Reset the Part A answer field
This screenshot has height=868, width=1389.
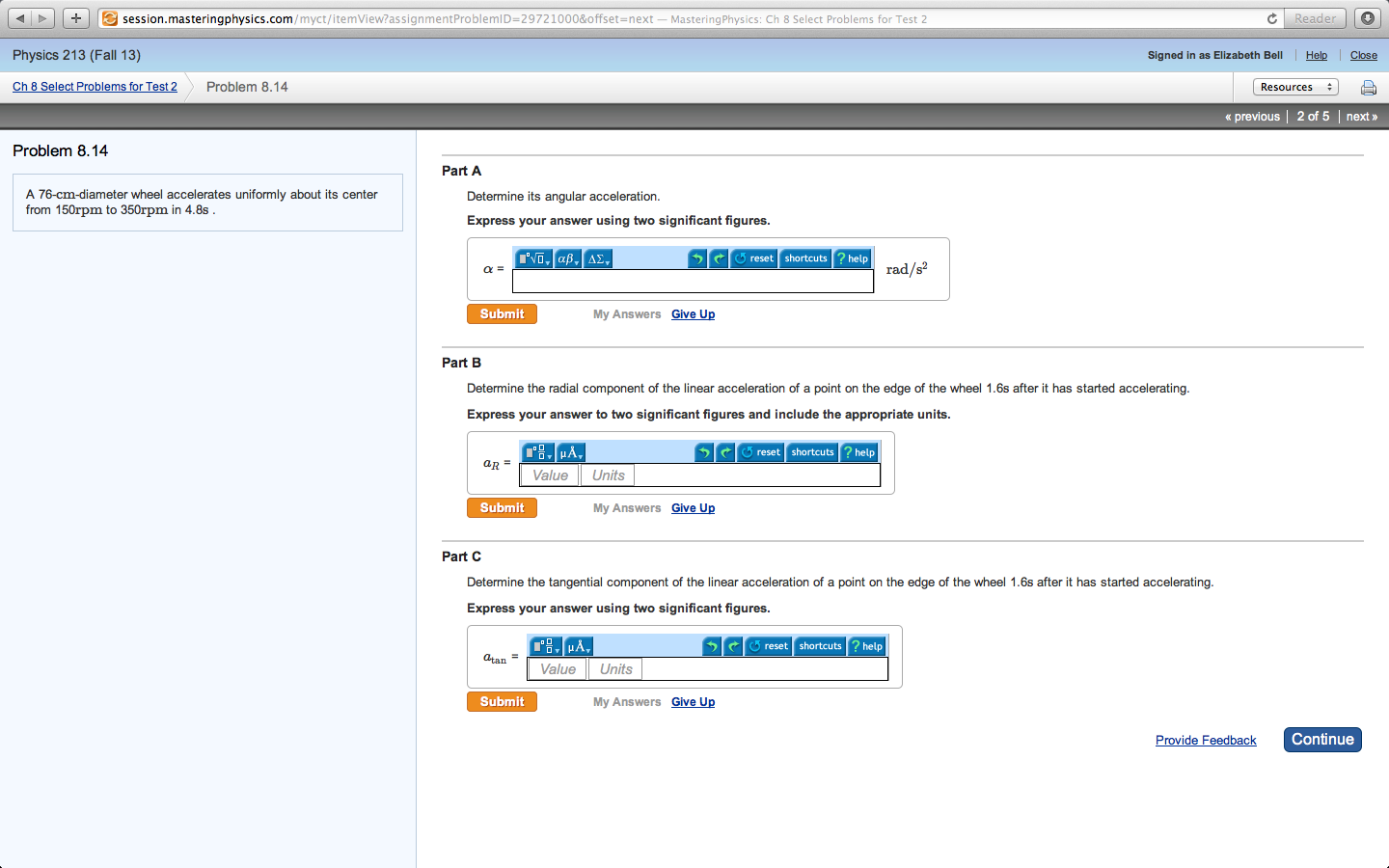[753, 258]
